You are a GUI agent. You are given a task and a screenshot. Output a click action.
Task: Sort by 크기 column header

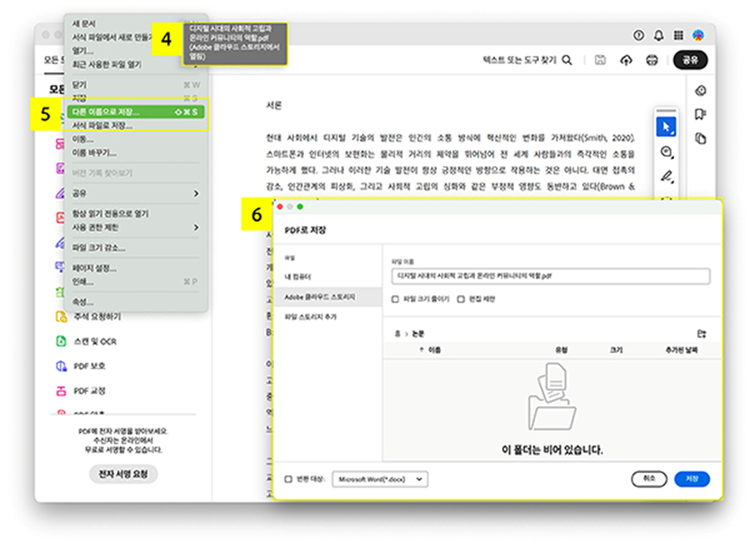617,350
